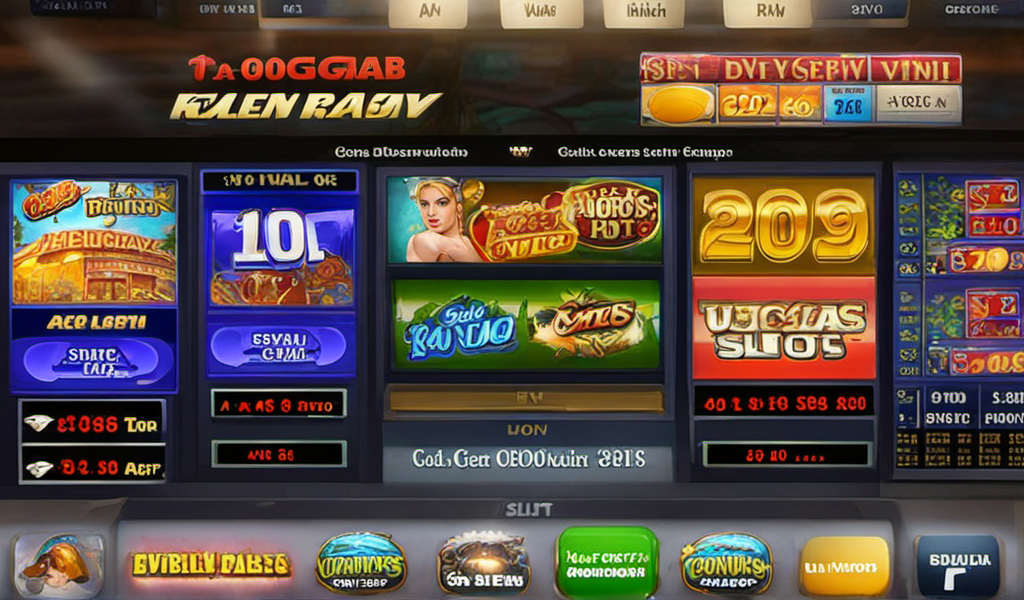Select the first beige tab at the top
This screenshot has height=600, width=1024.
[x=428, y=13]
